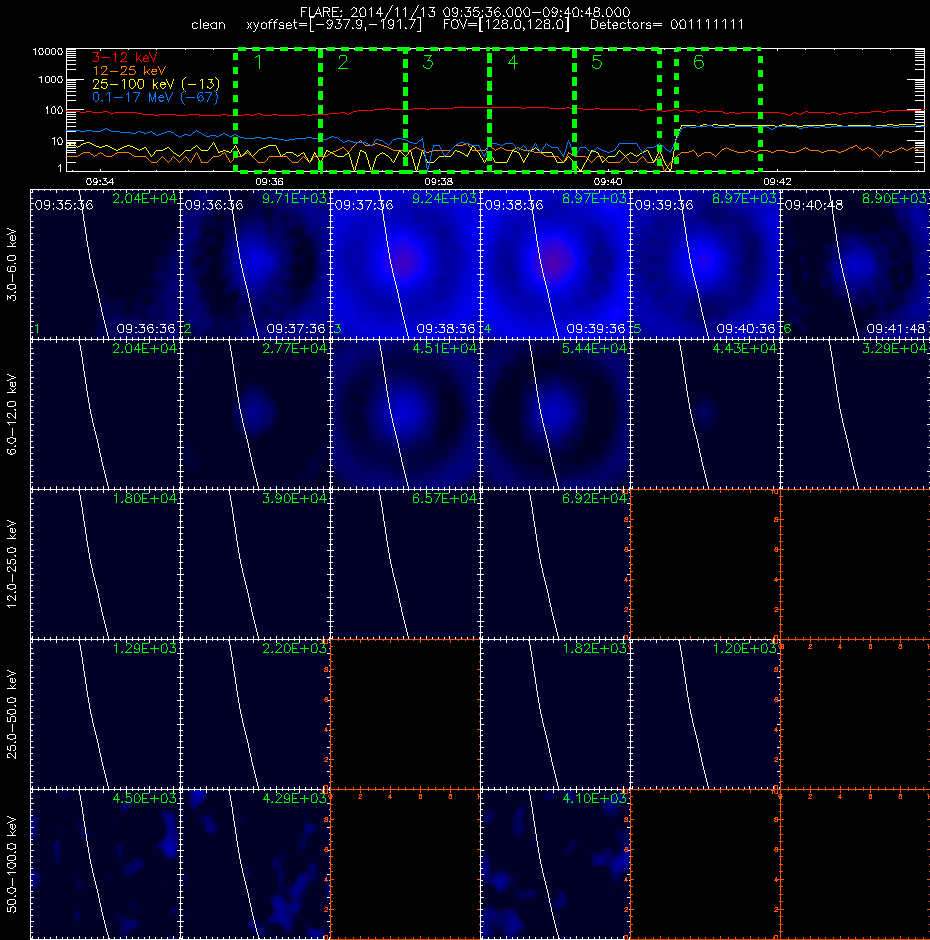Click the '50.0-100.0 keV' row label
The height and width of the screenshot is (940, 930).
[x=12, y=864]
